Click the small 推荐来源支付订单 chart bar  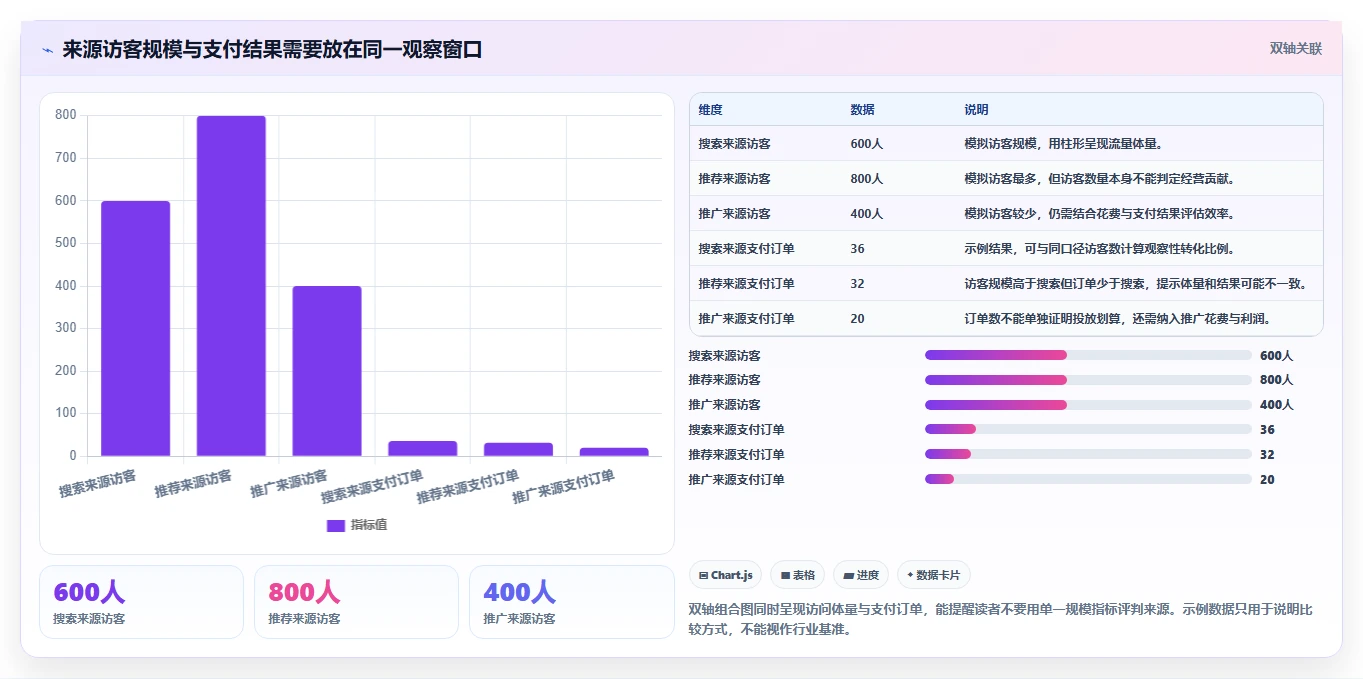pos(518,449)
